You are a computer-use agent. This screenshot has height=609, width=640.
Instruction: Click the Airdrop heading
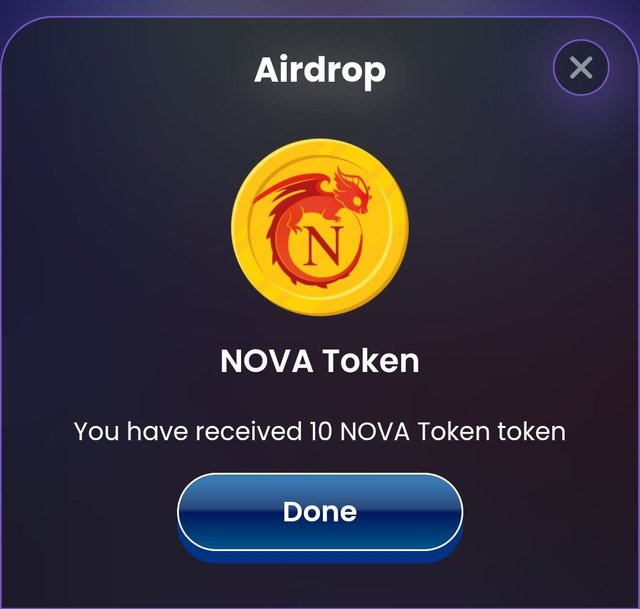tap(320, 70)
